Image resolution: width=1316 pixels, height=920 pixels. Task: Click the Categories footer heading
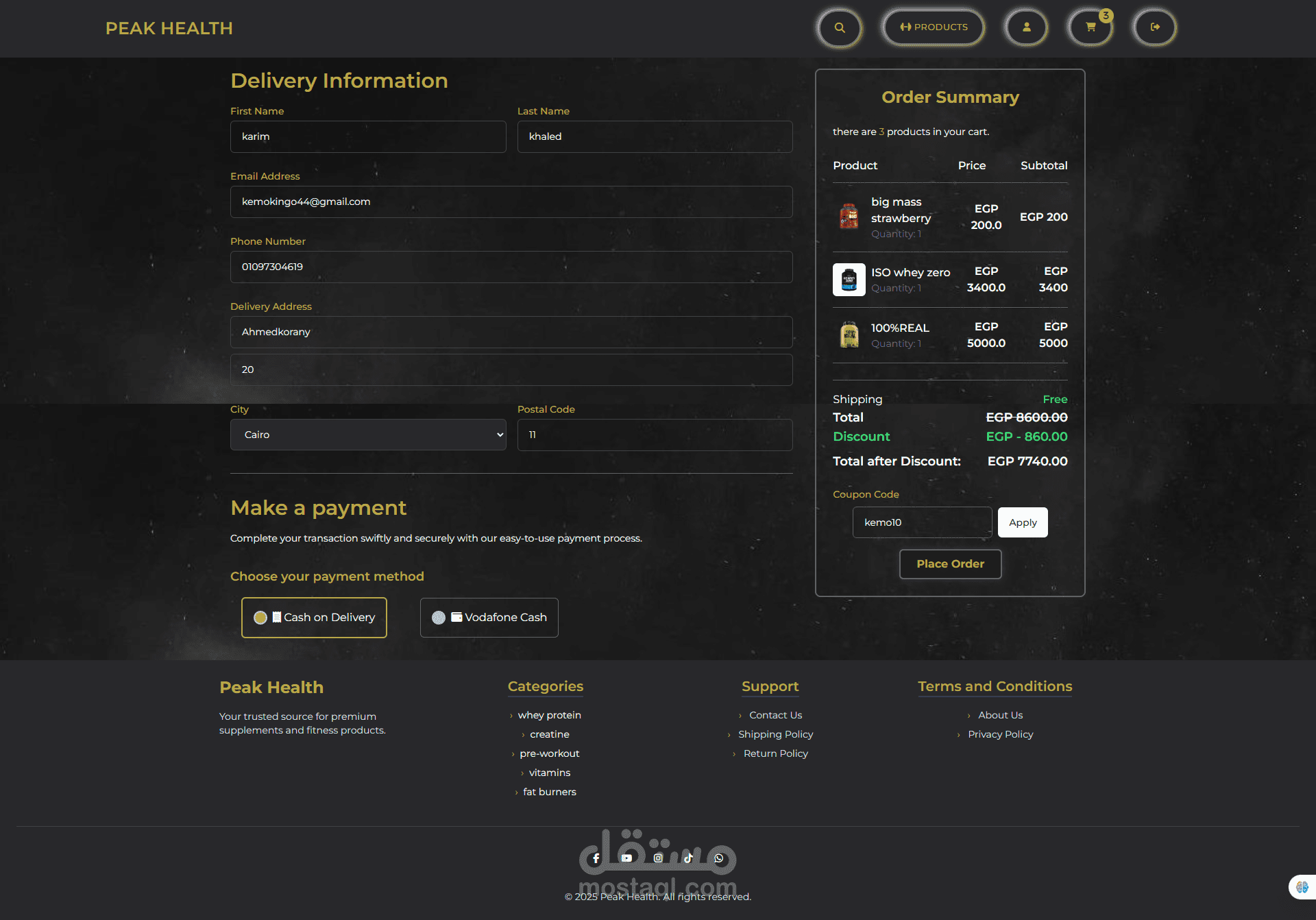pyautogui.click(x=546, y=686)
